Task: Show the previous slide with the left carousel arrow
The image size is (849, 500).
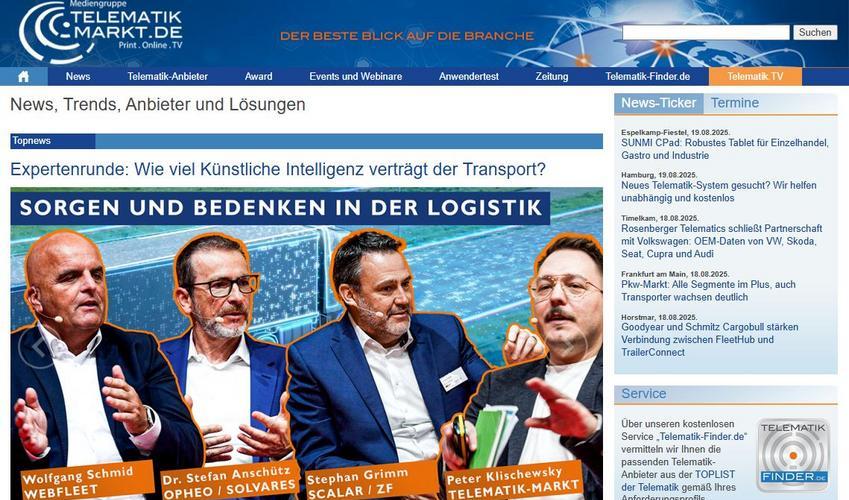Action: tap(36, 347)
